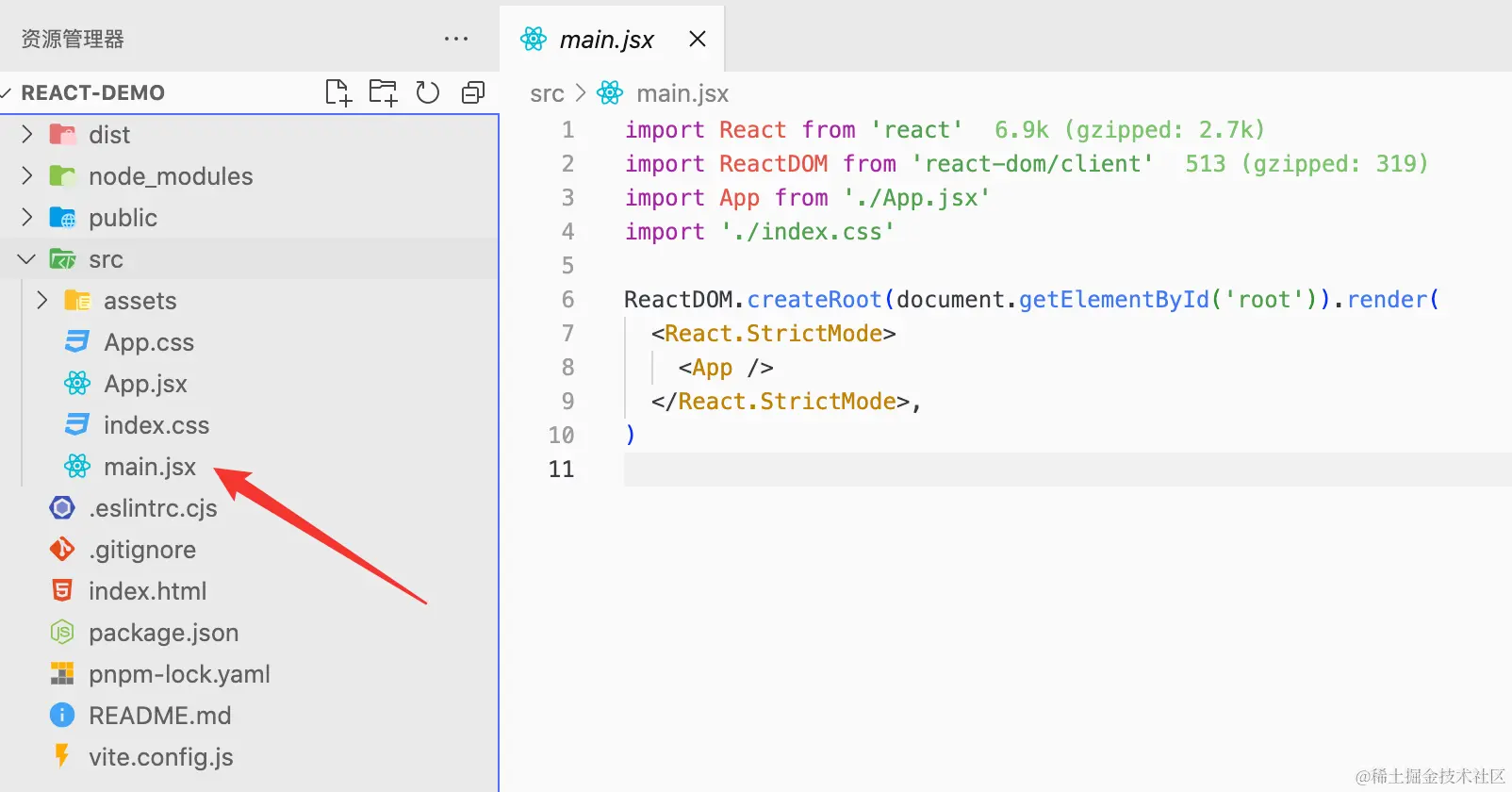
Task: Open .eslintrc.cjs in the explorer
Action: point(153,508)
